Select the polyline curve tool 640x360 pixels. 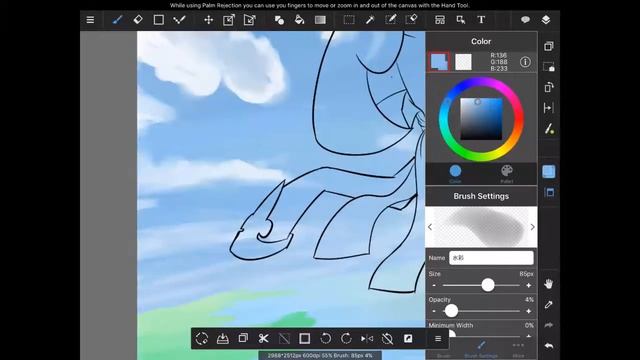[x=179, y=20]
